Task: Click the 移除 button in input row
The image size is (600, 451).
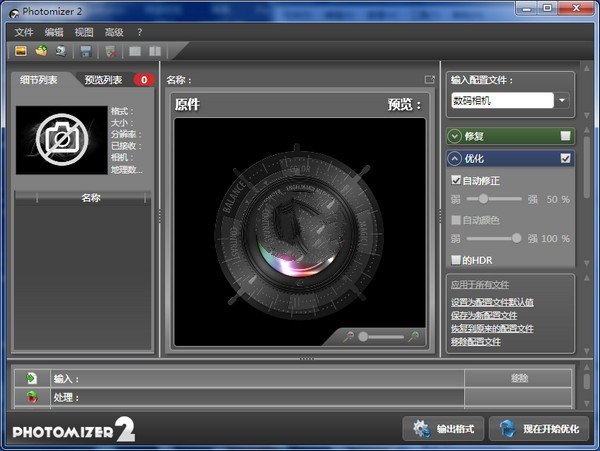Action: point(519,378)
